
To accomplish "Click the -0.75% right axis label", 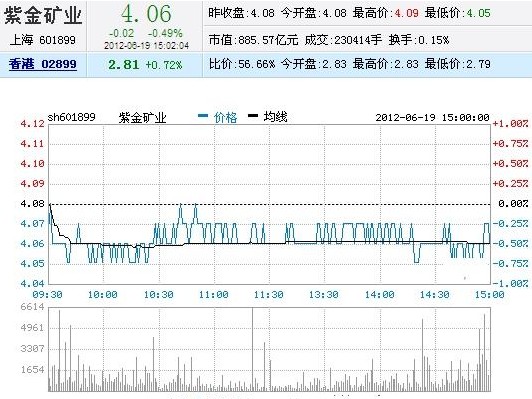I will (x=511, y=264).
